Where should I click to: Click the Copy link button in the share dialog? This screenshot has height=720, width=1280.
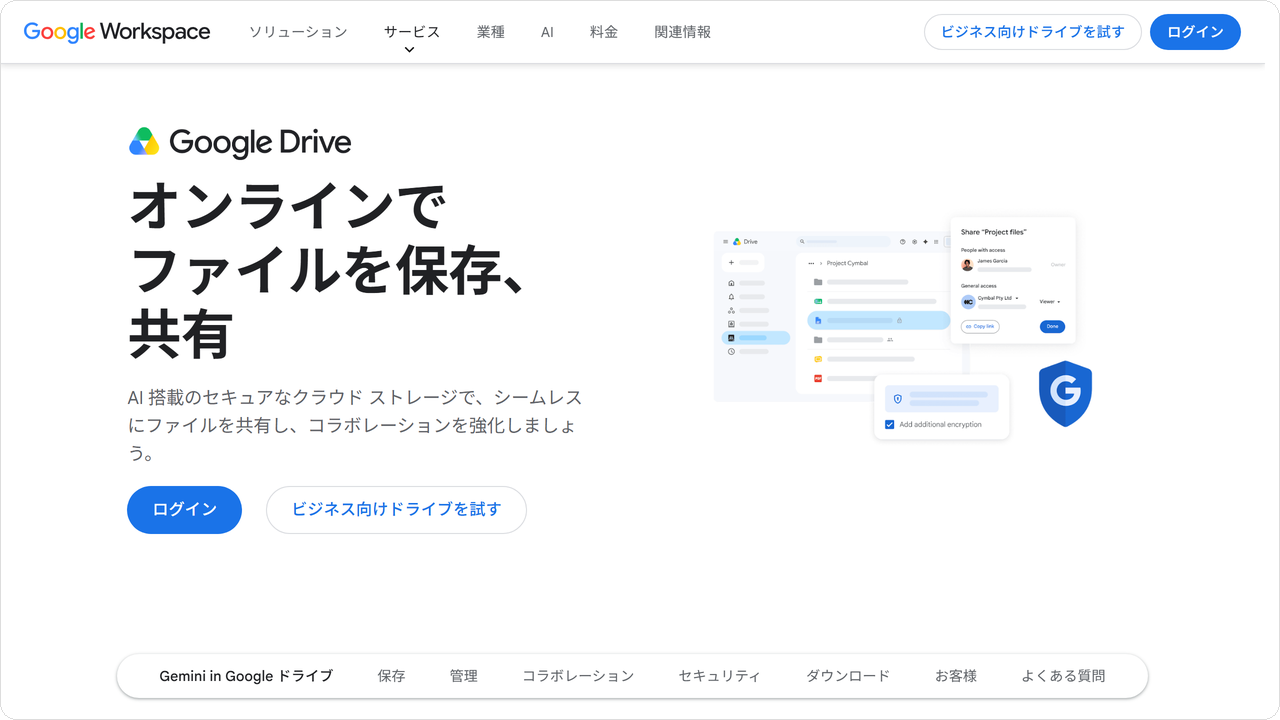pos(980,326)
